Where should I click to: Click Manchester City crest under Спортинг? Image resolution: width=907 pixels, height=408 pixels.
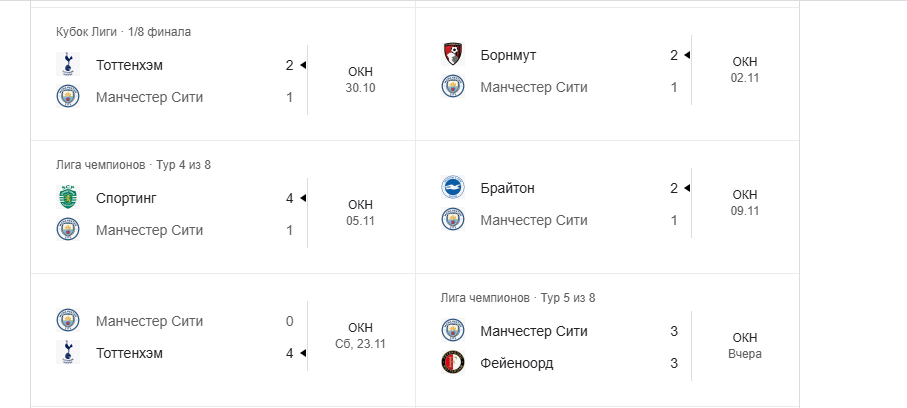coord(67,230)
